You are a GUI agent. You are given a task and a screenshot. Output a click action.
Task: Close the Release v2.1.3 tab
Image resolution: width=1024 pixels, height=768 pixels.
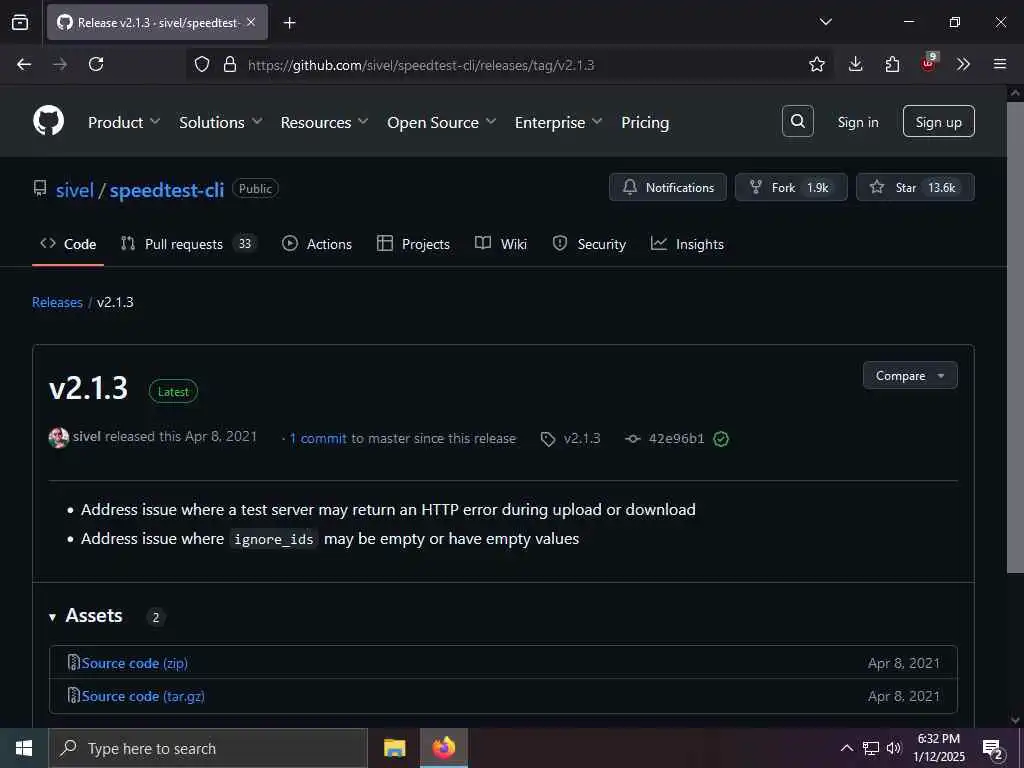pos(251,22)
